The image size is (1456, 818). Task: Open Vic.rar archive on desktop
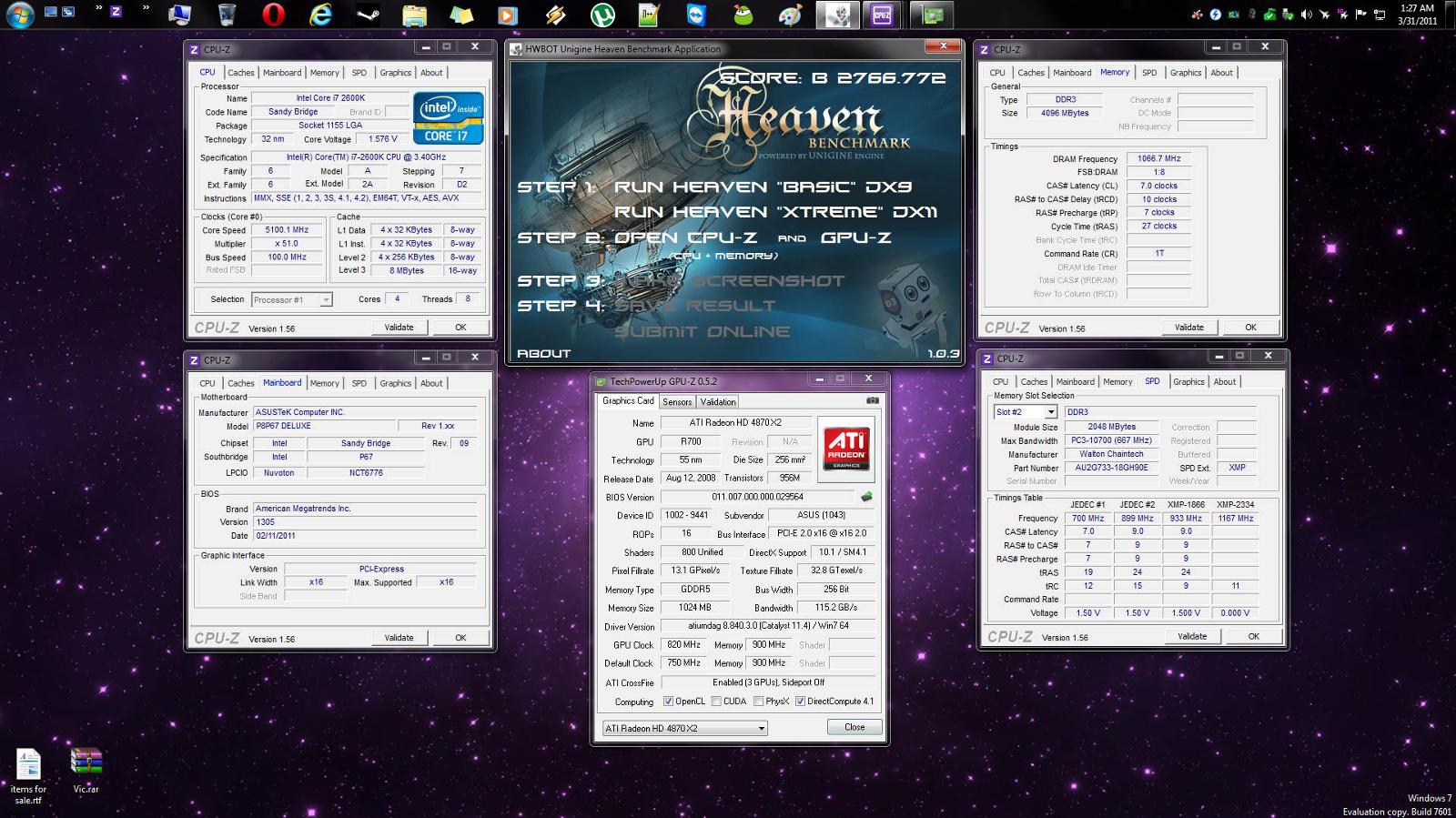coord(86,770)
